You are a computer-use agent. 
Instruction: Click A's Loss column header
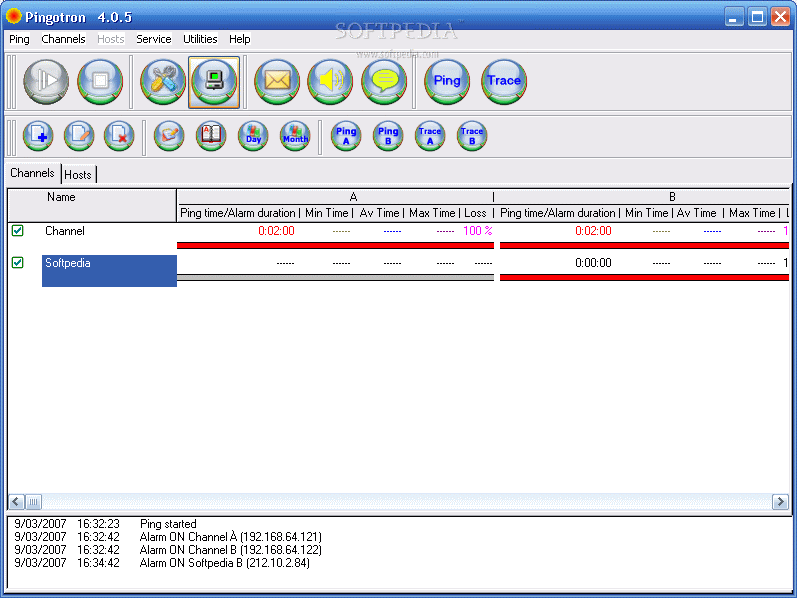coord(475,213)
